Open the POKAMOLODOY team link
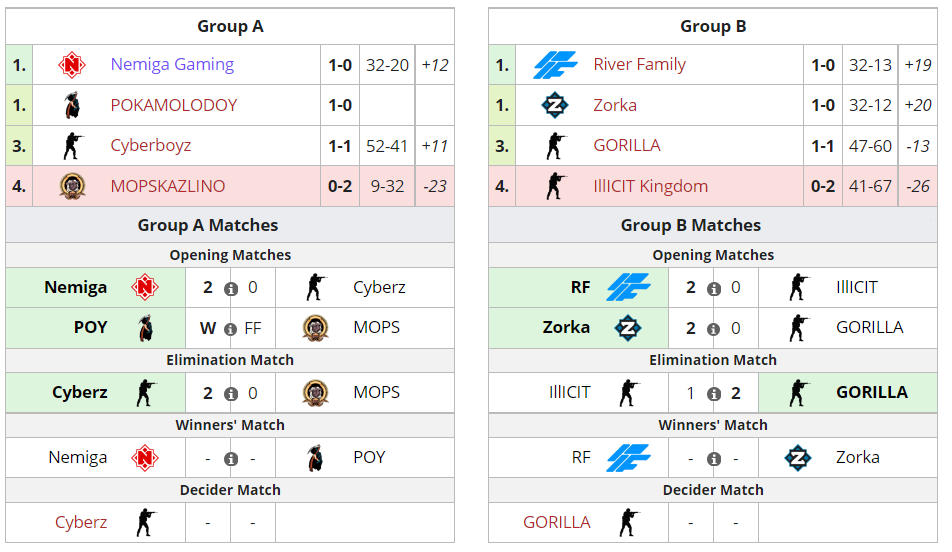Screen dimensions: 952x552 click(x=175, y=105)
